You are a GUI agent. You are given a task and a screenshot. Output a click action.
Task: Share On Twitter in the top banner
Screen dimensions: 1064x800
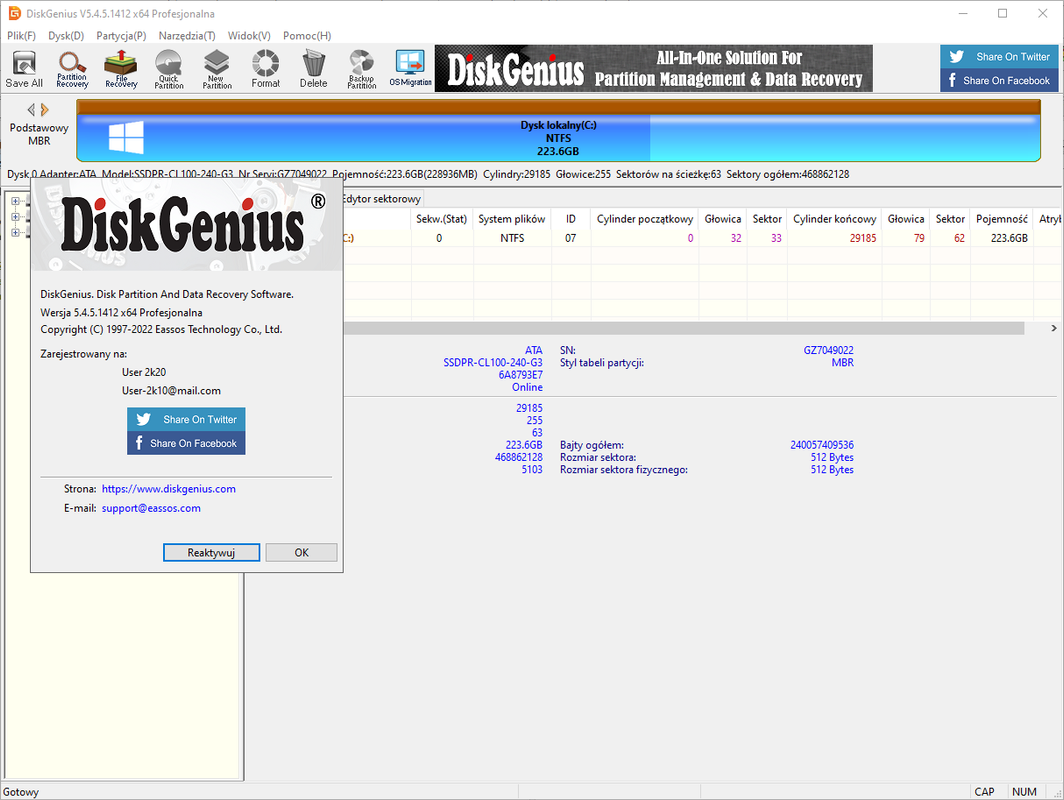[x=1000, y=57]
